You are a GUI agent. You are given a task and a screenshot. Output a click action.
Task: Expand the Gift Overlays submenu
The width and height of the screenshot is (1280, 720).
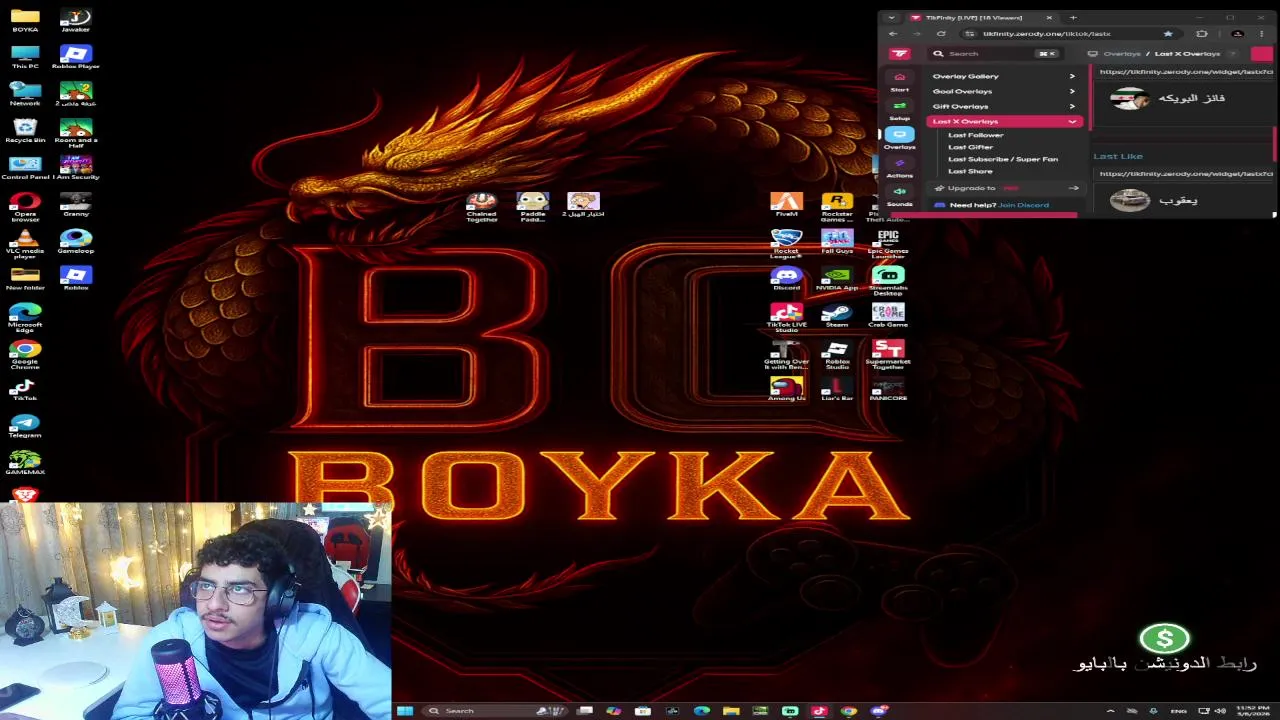[x=1004, y=106]
